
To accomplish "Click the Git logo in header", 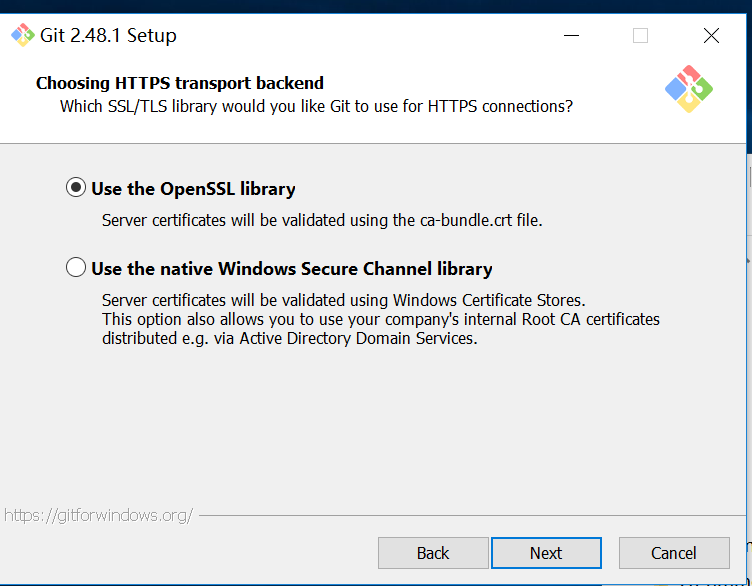I will pos(689,89).
